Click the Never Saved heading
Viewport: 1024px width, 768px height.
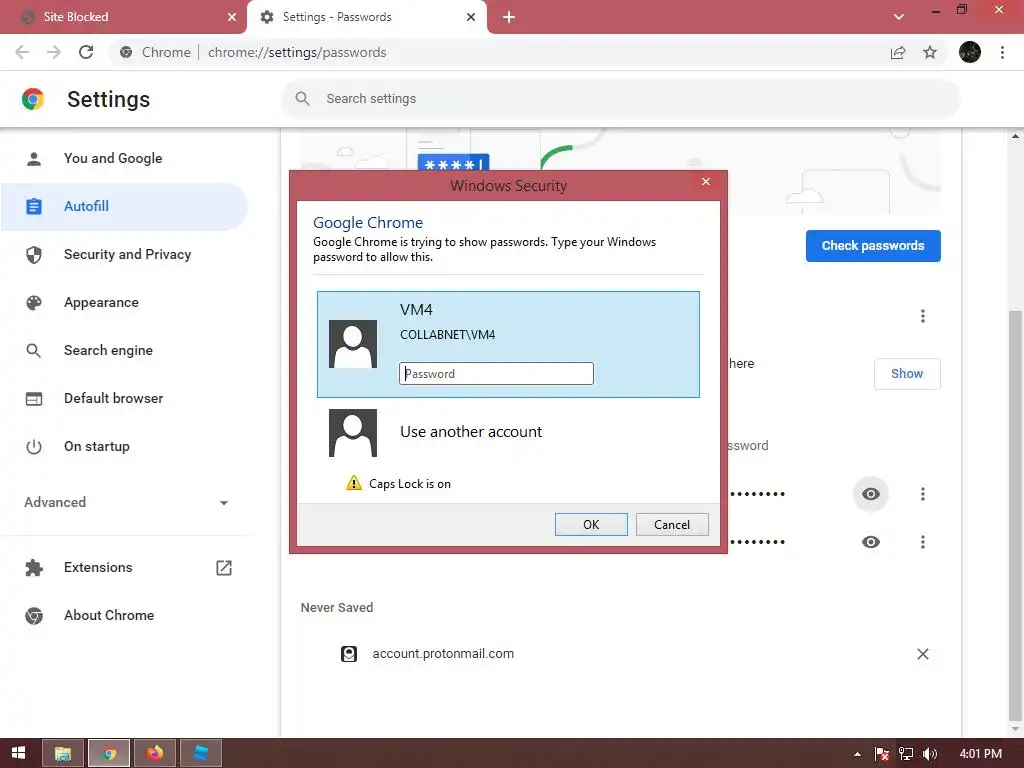(337, 607)
